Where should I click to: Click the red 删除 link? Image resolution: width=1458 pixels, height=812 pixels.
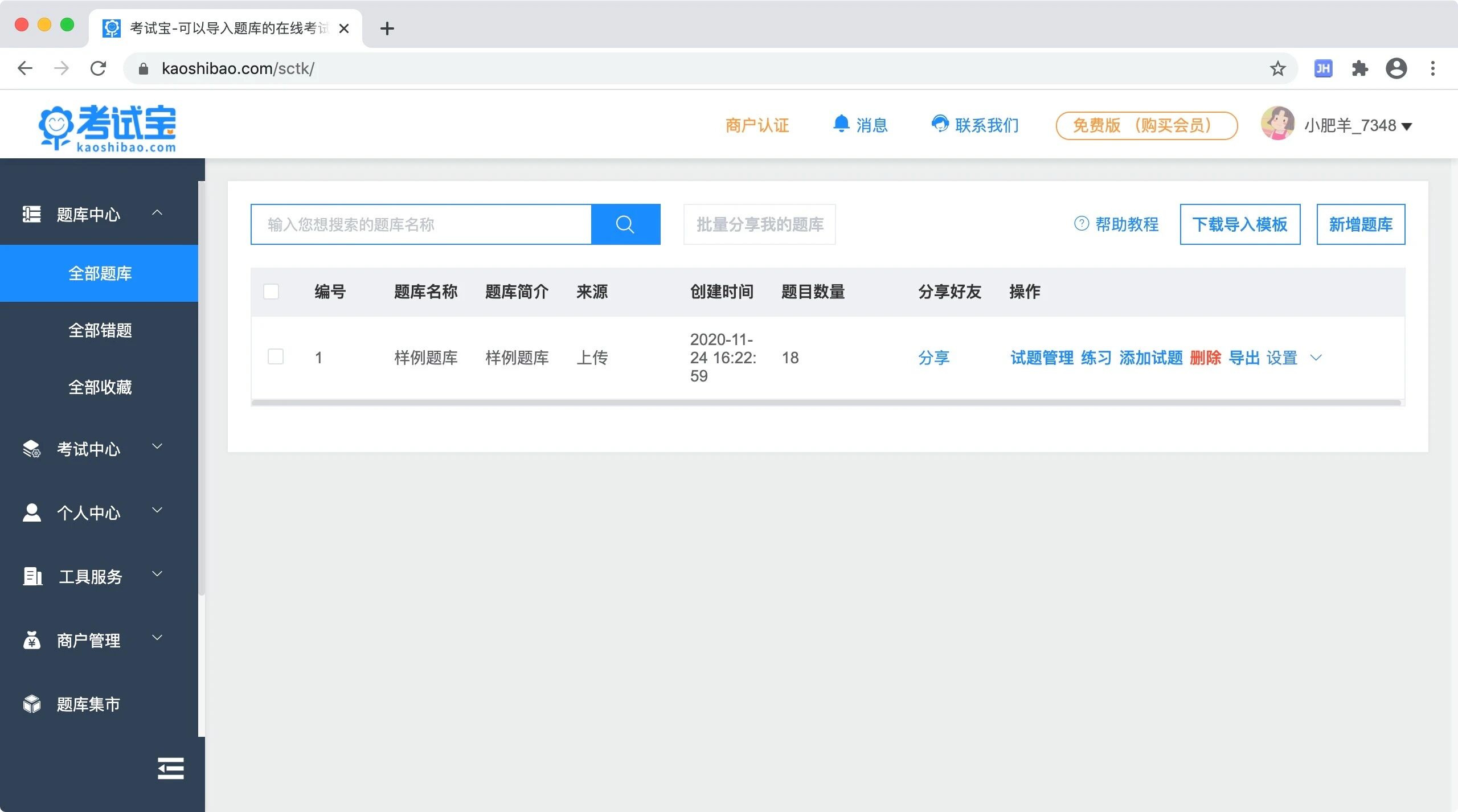1205,358
